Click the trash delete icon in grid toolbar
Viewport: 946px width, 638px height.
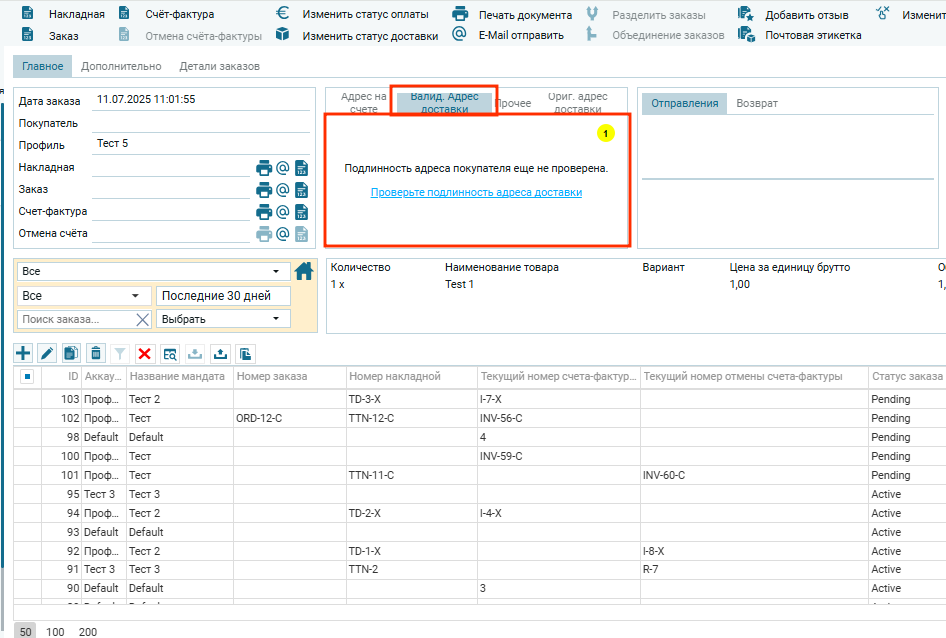click(95, 353)
